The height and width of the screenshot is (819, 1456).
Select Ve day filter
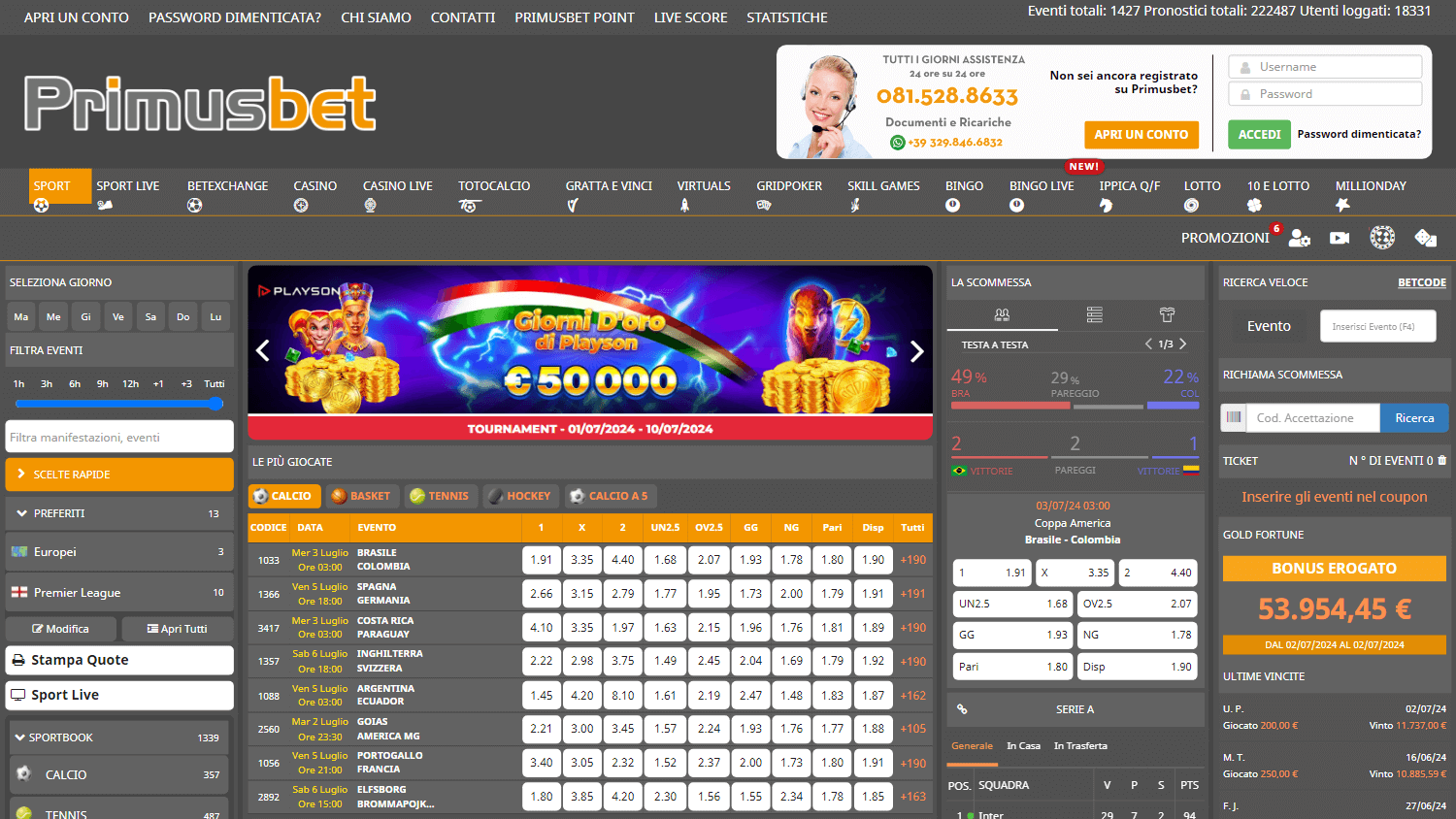click(118, 316)
